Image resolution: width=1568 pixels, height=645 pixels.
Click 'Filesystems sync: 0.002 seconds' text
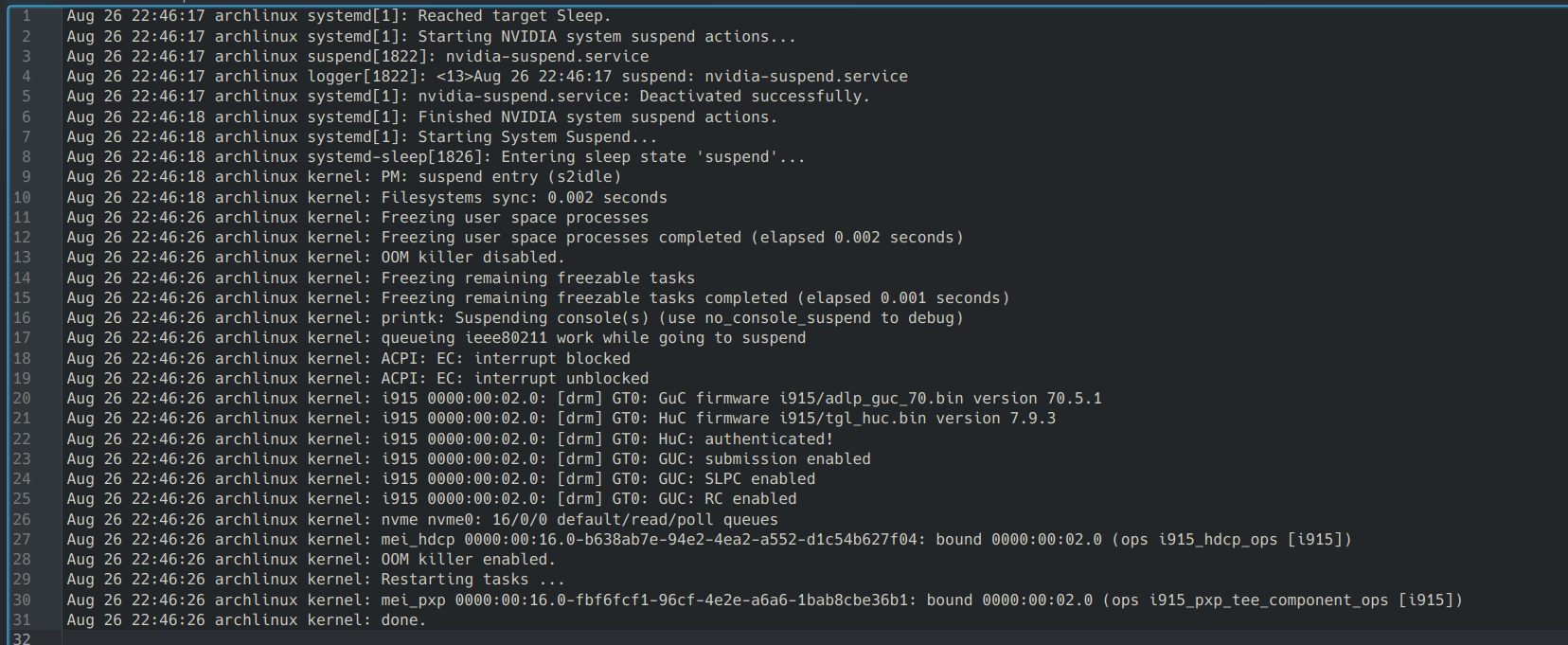[x=524, y=198]
